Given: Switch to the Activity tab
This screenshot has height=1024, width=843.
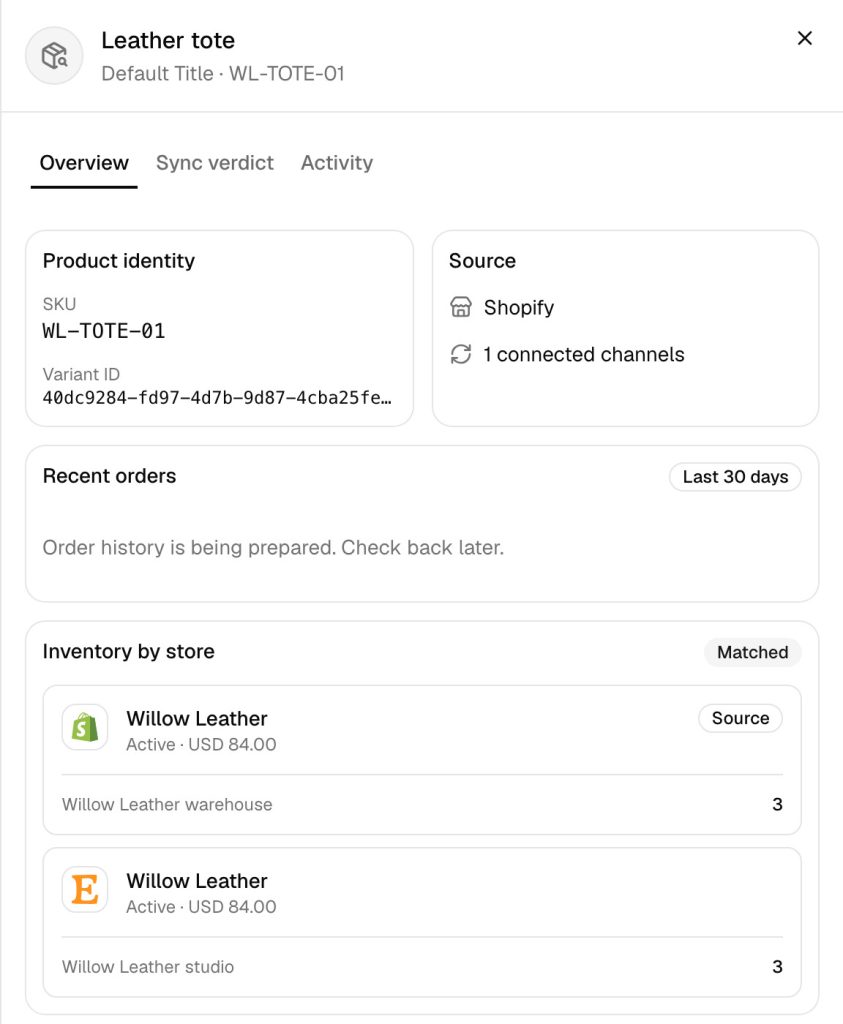Looking at the screenshot, I should (337, 163).
